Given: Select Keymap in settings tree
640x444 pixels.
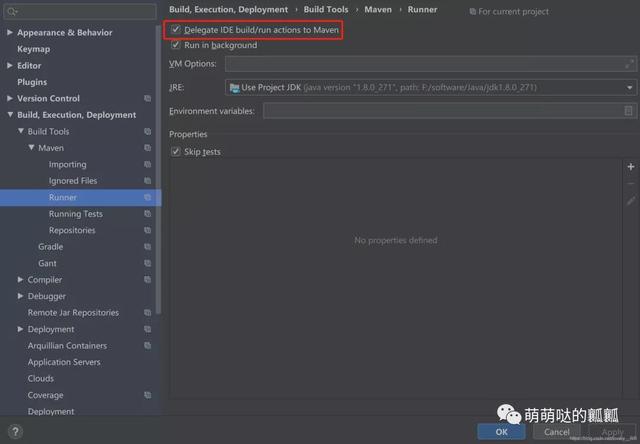Looking at the screenshot, I should (x=33, y=49).
